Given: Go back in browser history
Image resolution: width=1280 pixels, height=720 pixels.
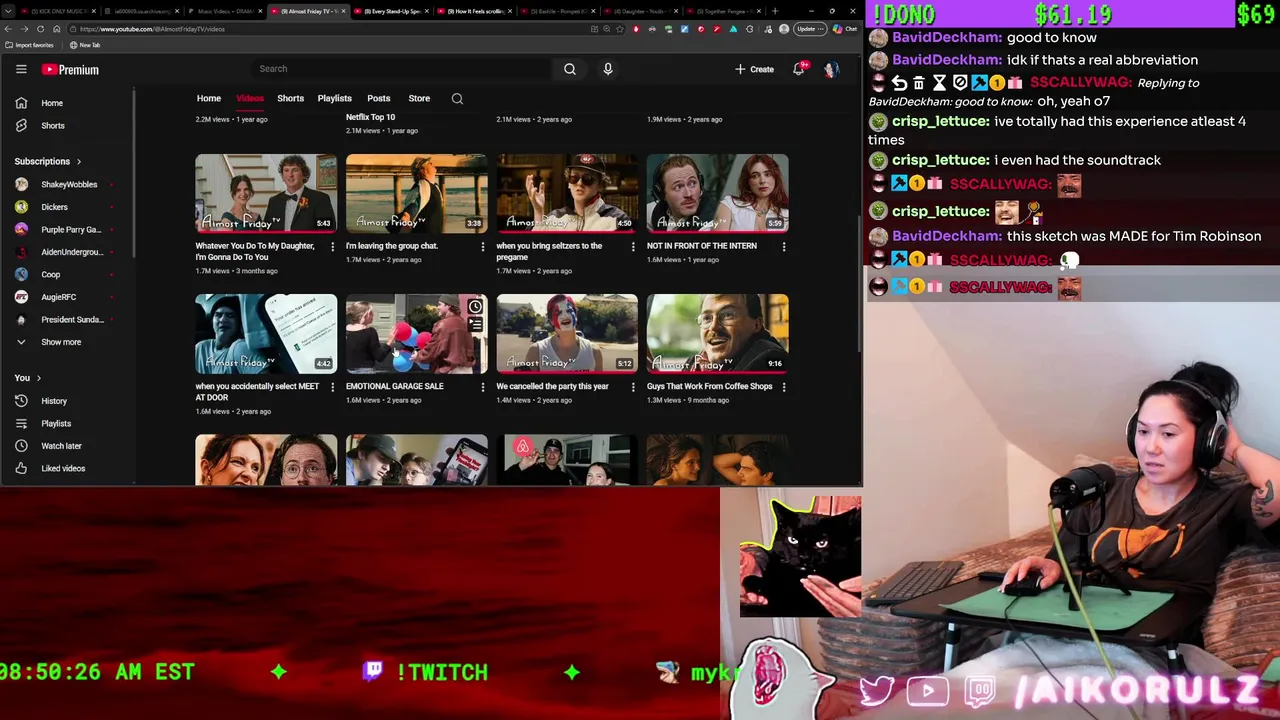Looking at the screenshot, I should [x=8, y=29].
